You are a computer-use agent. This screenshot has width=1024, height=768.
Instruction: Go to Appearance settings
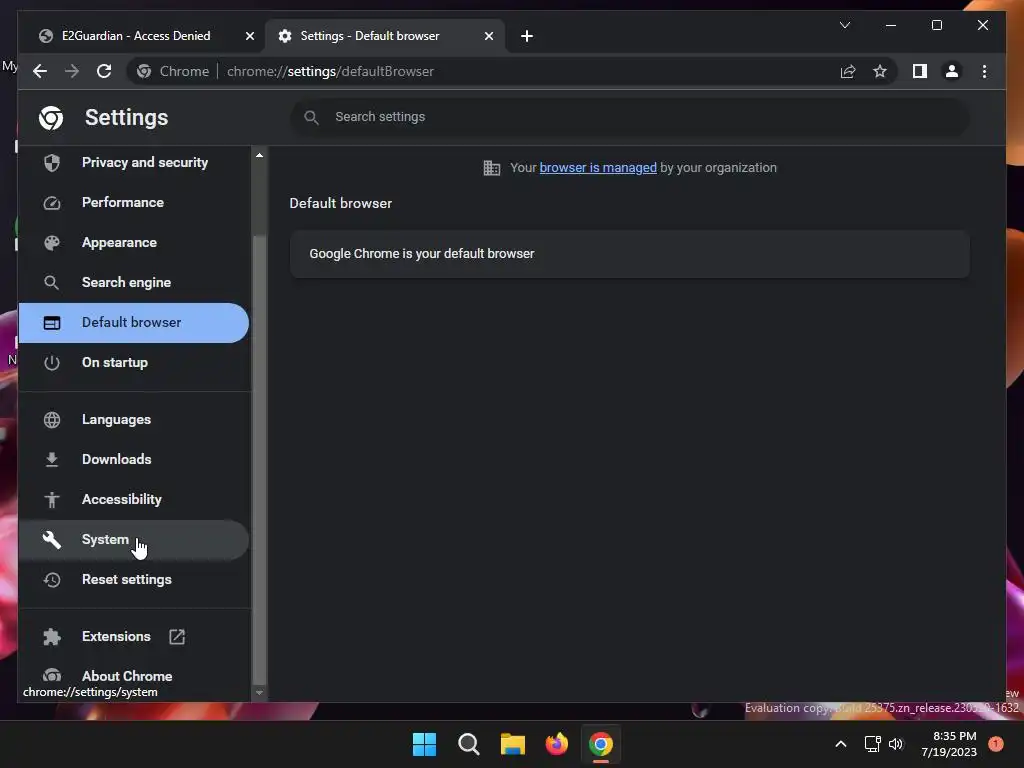pyautogui.click(x=134, y=242)
